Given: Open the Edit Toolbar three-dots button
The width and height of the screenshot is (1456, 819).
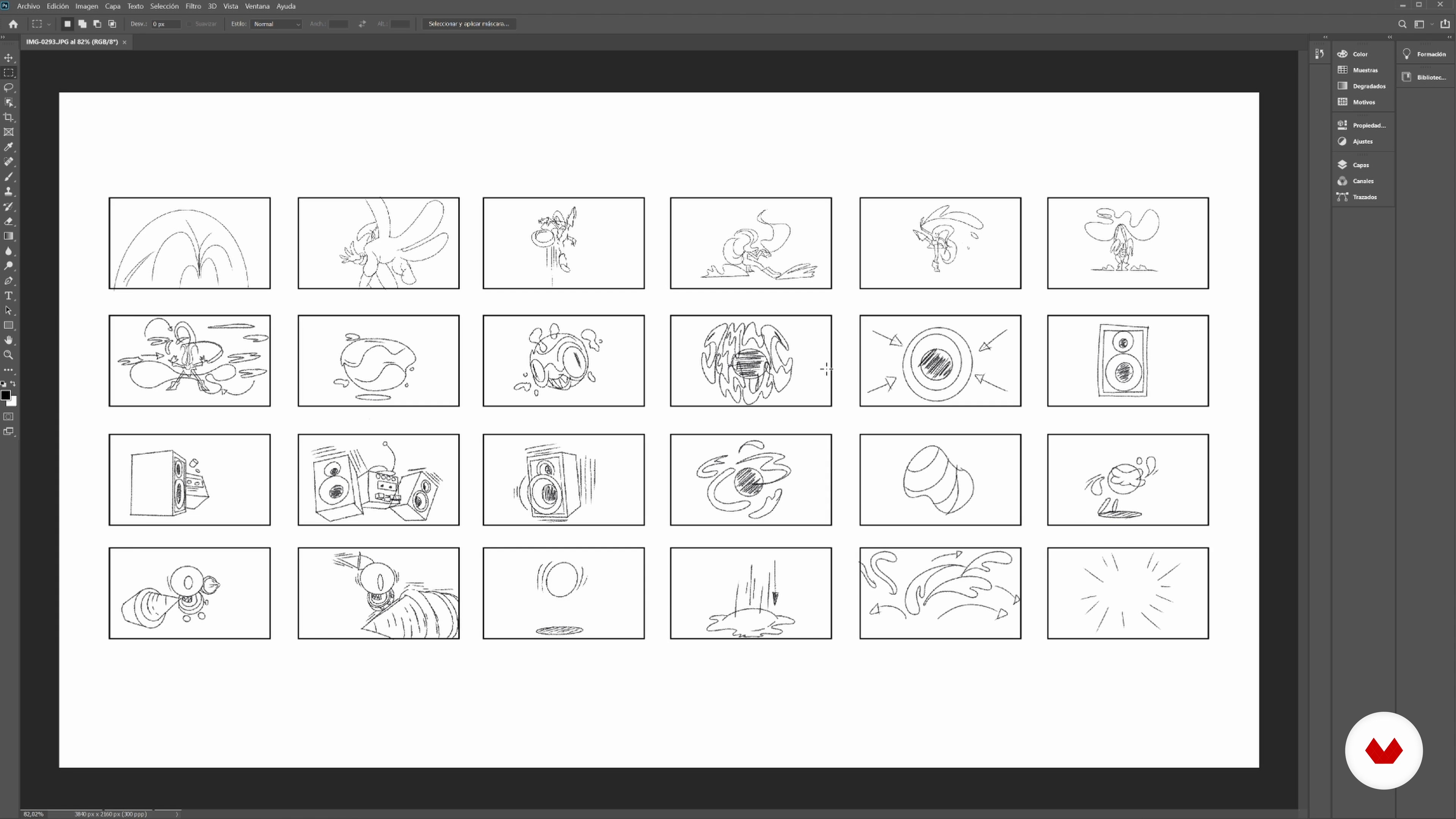Looking at the screenshot, I should 8,370.
